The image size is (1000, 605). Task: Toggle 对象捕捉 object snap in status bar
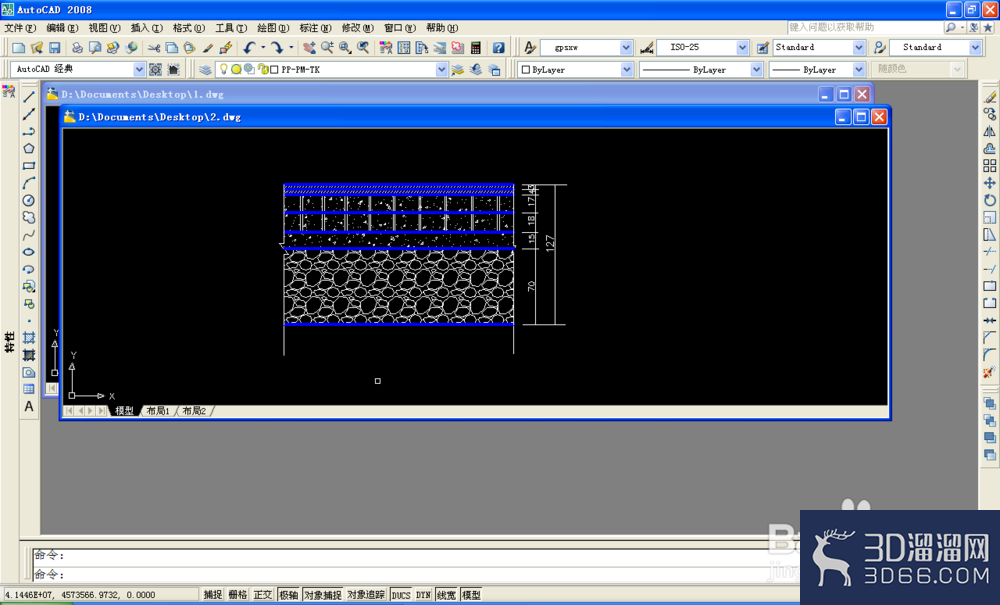coord(323,595)
